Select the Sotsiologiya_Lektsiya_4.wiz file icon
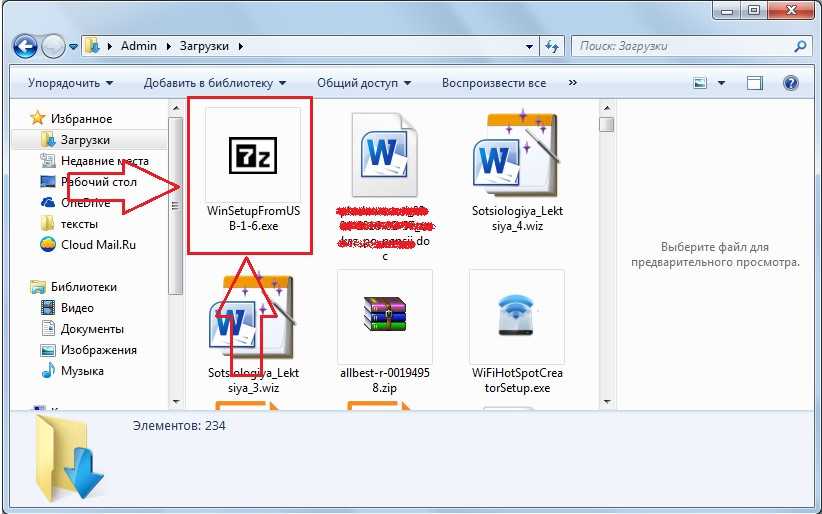Viewport: 822px width, 514px height. click(x=517, y=154)
